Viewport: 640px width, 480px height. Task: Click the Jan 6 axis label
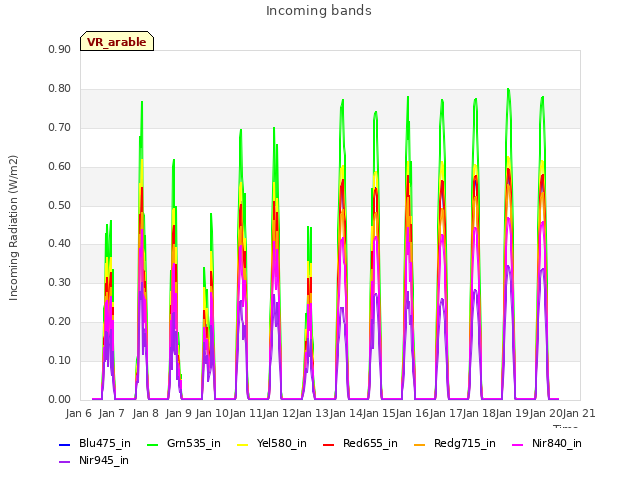coord(79,413)
